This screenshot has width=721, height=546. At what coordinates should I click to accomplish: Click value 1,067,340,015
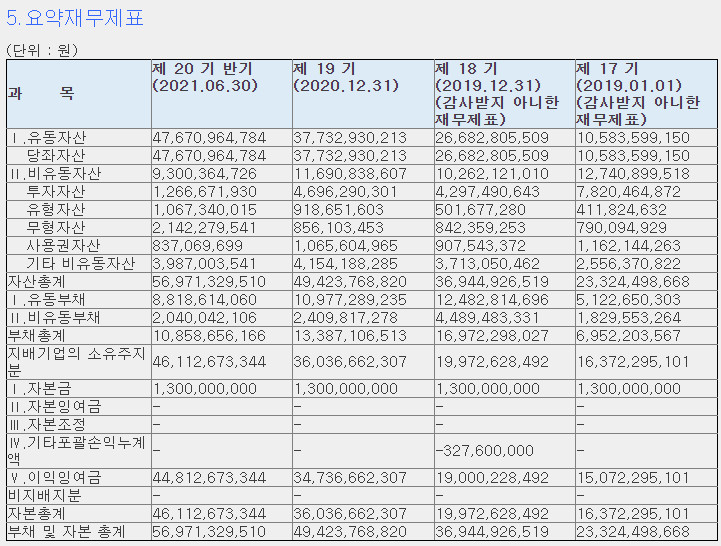coord(205,210)
